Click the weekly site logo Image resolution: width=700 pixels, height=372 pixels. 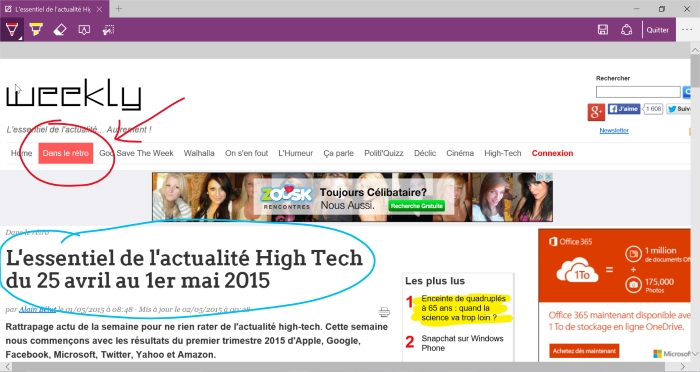(x=74, y=94)
